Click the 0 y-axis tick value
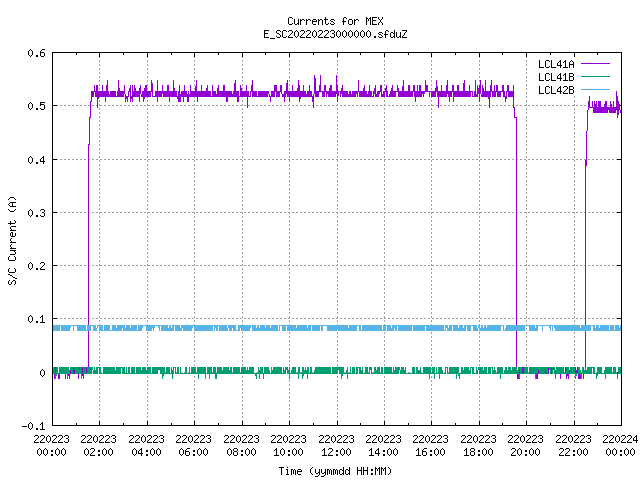The width and height of the screenshot is (640, 480). click(x=42, y=373)
